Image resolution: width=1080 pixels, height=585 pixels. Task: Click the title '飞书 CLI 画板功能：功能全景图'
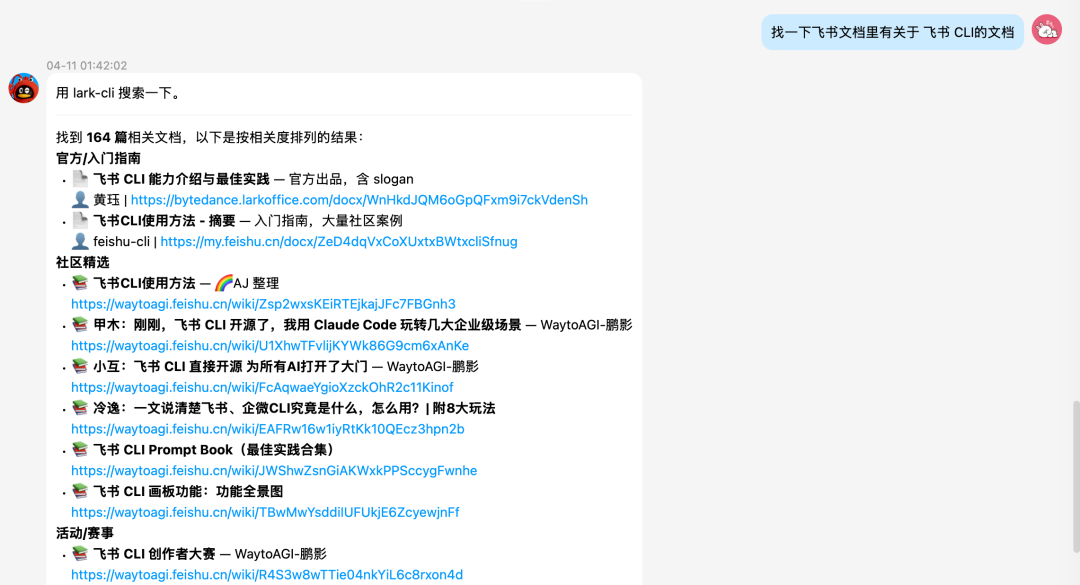(188, 491)
